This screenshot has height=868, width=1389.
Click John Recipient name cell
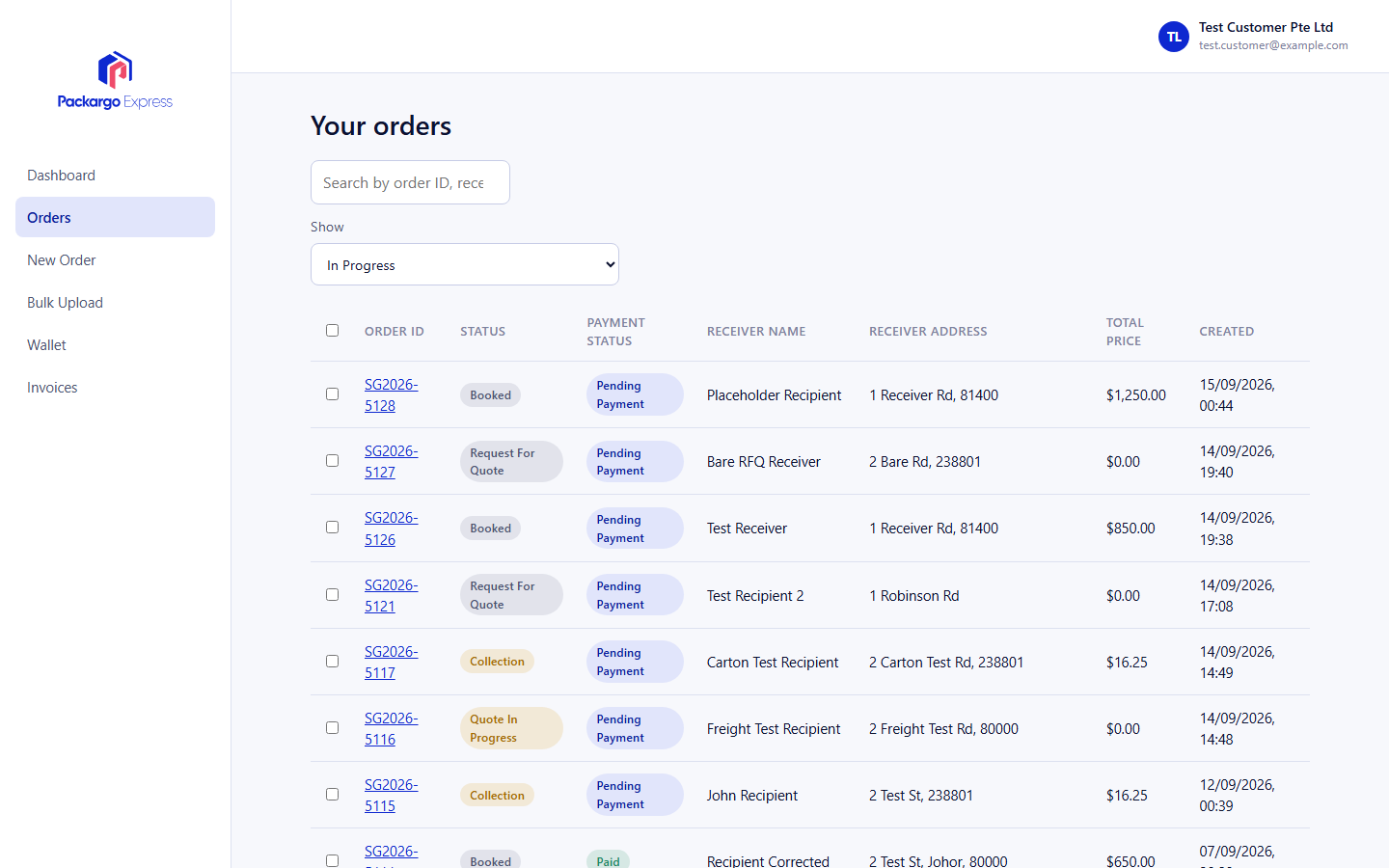[751, 795]
